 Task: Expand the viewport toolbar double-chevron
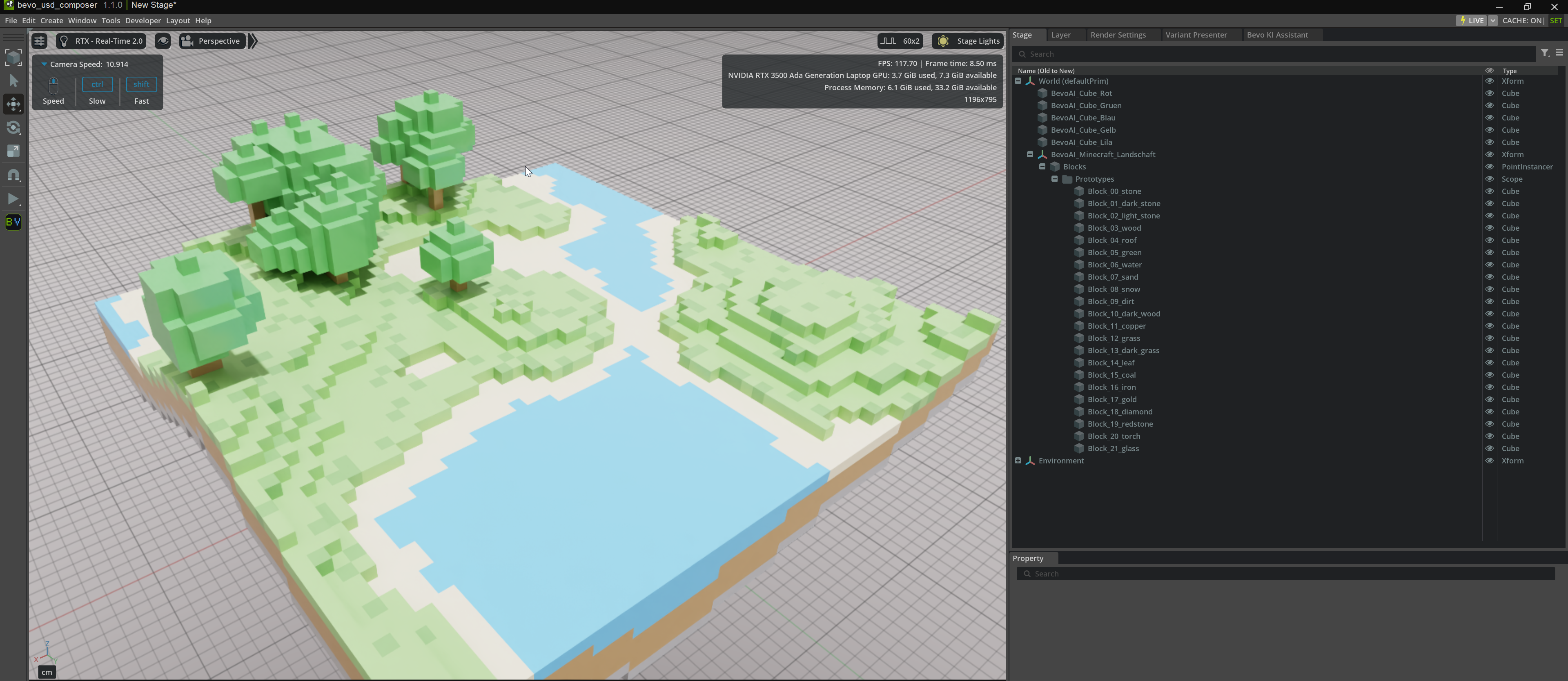point(253,41)
